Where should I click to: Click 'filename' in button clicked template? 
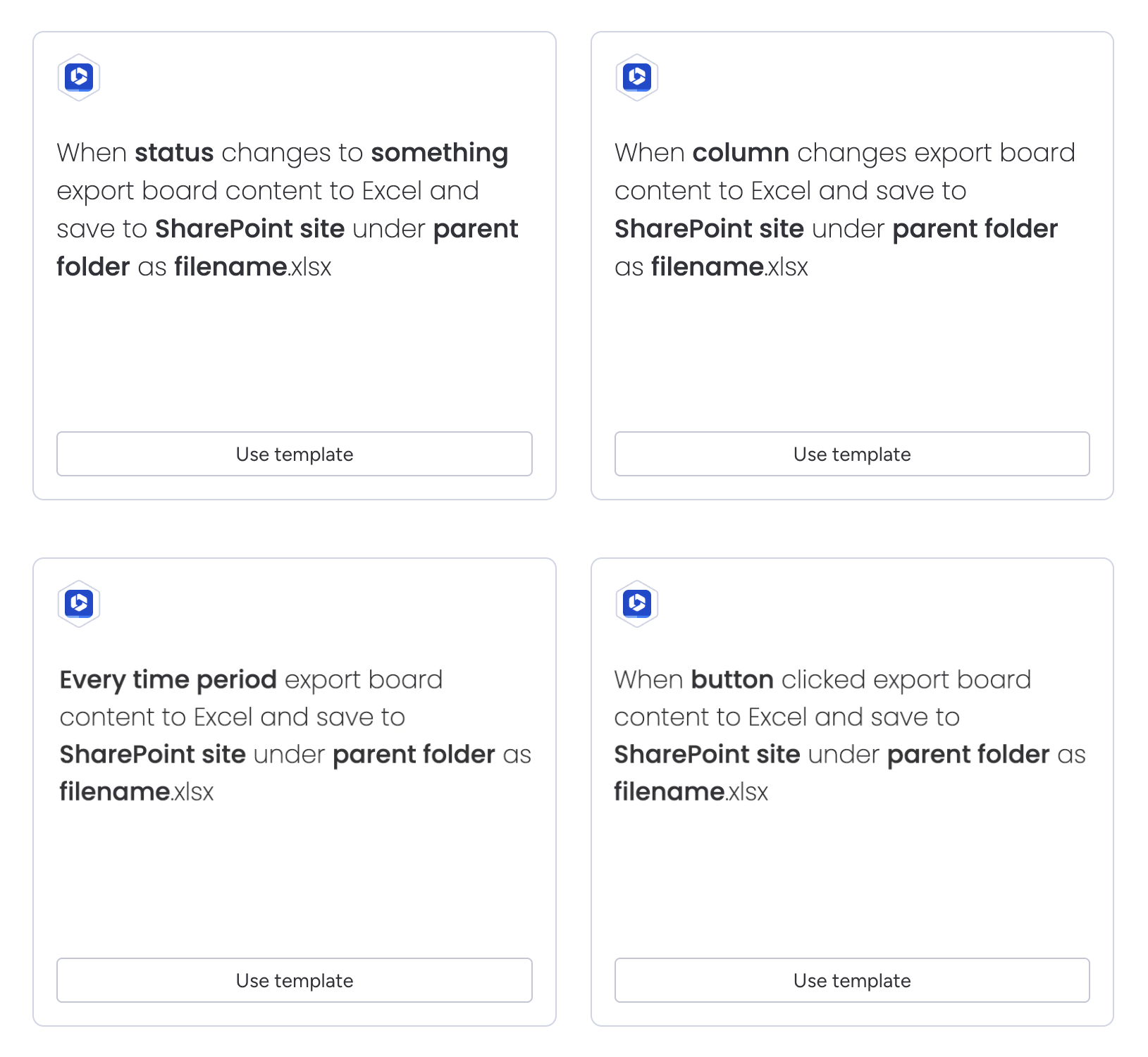pos(669,792)
